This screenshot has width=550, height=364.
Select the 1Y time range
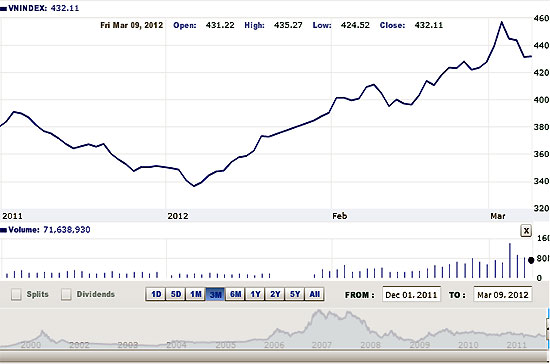click(255, 294)
